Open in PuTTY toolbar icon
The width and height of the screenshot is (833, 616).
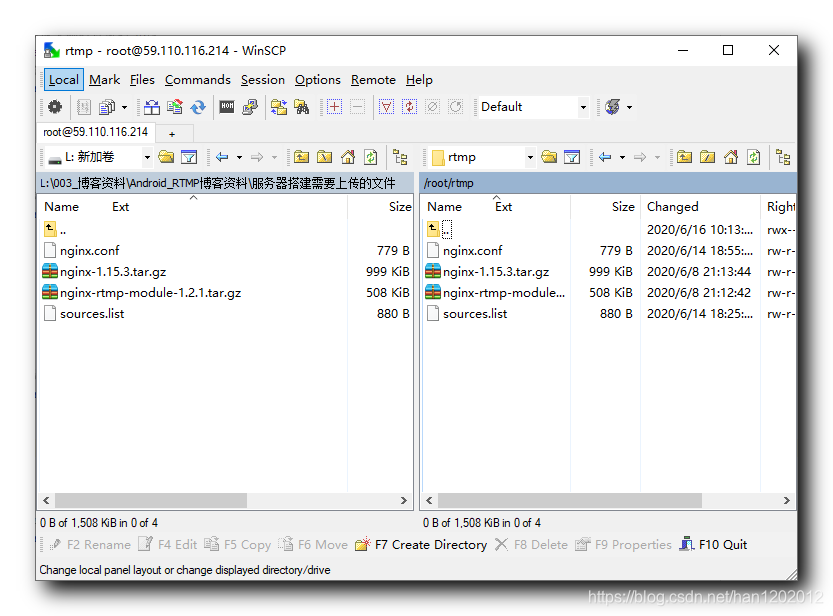(250, 107)
